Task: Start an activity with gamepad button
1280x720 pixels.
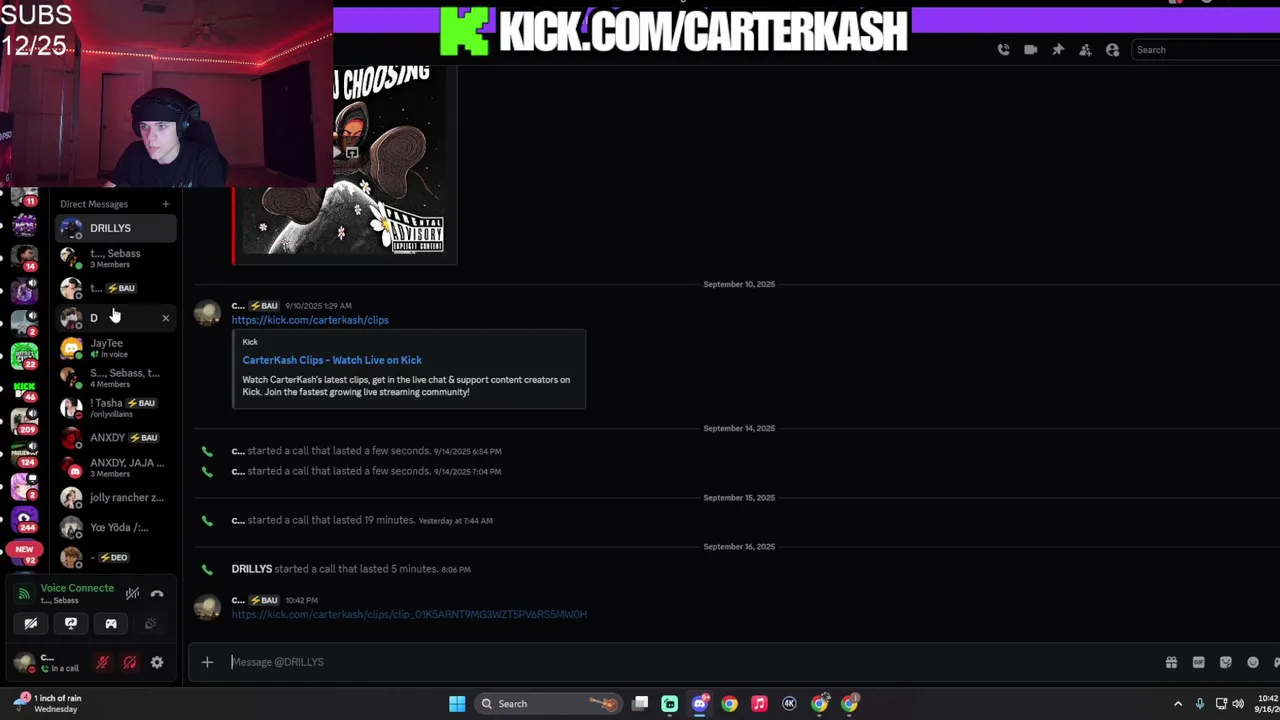Action: point(111,623)
